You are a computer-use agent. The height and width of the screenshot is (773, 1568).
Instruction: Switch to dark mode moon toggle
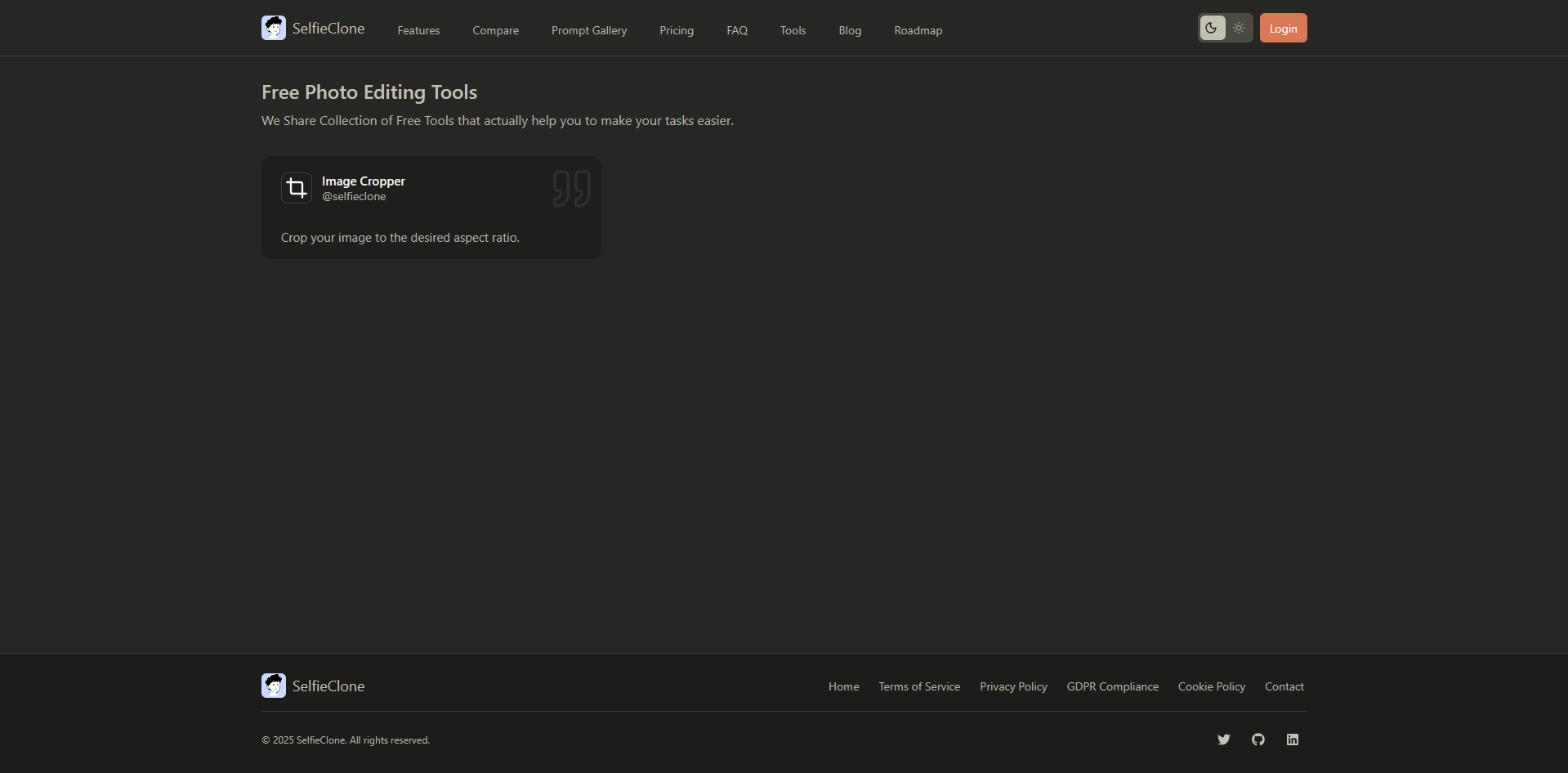(1212, 28)
